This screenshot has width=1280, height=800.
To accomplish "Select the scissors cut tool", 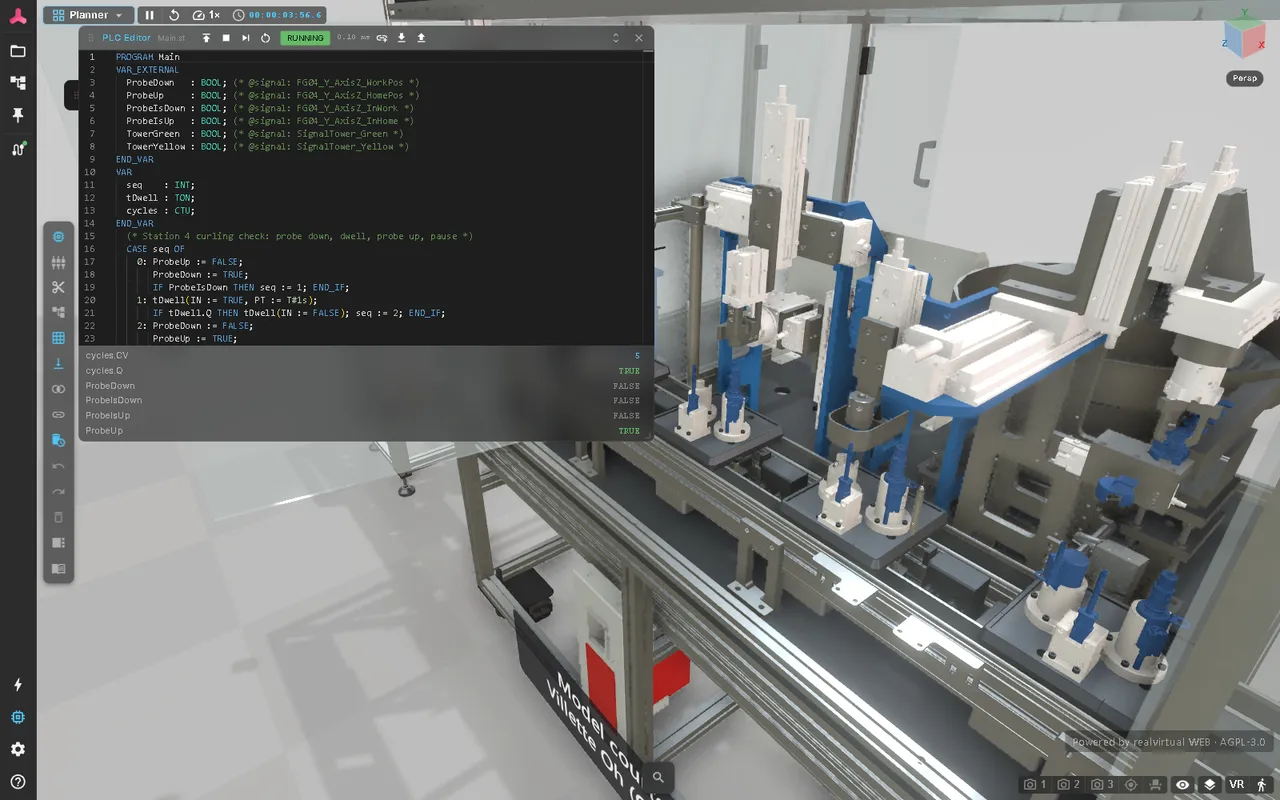I will tap(58, 288).
